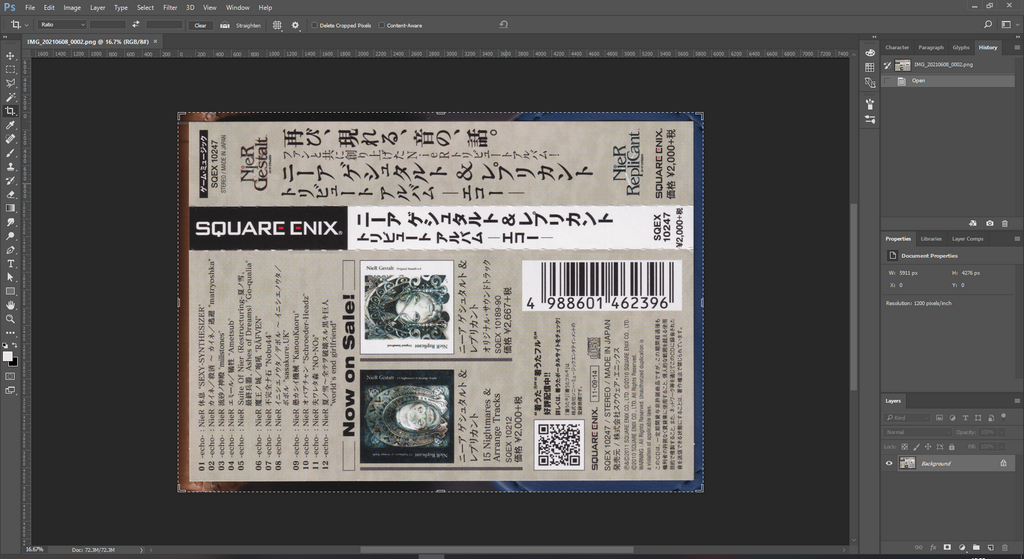This screenshot has width=1024, height=559.
Task: Activate the Hand tool
Action: click(10, 304)
